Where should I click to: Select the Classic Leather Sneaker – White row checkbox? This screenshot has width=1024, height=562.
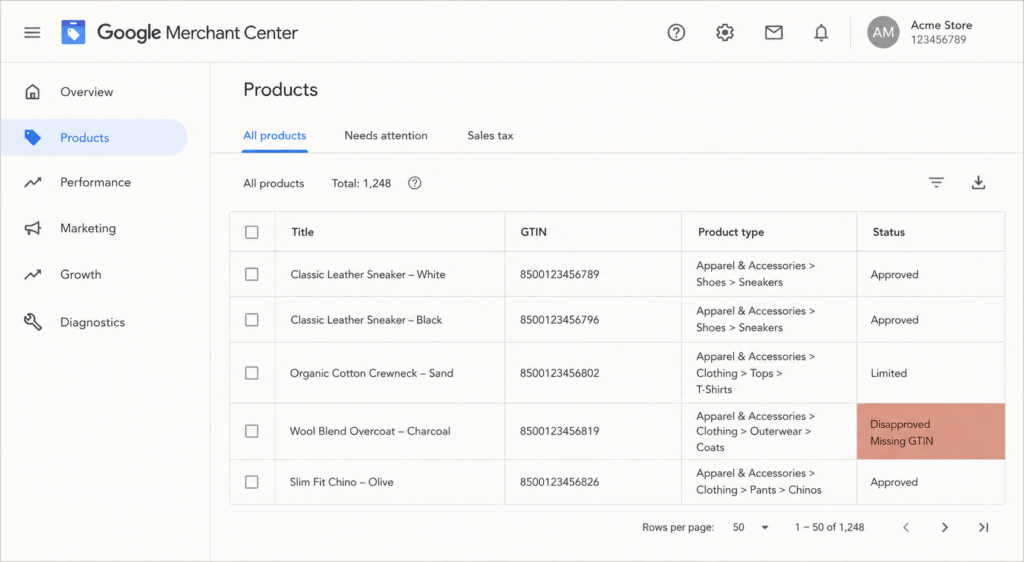tap(251, 274)
